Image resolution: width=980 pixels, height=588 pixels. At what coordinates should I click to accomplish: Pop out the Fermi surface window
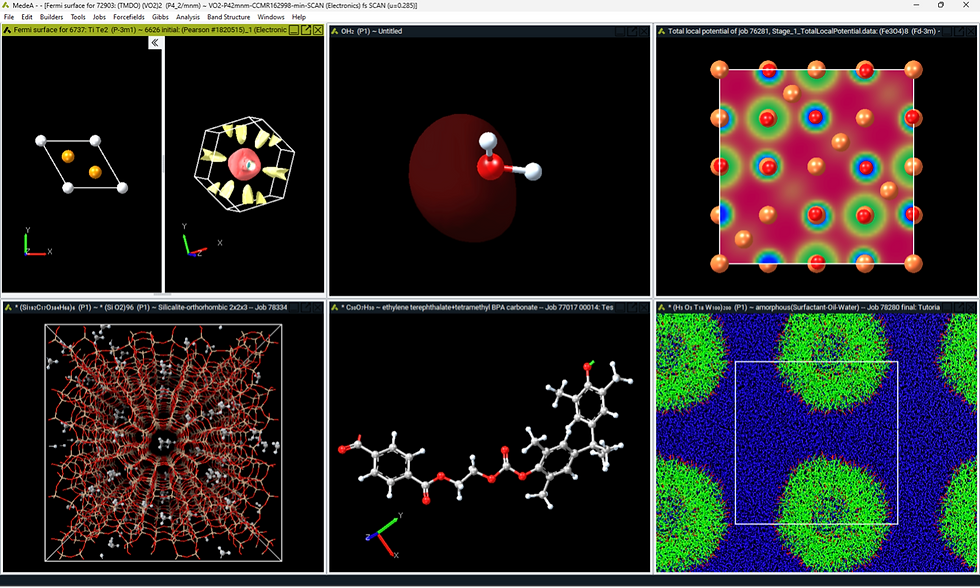(306, 31)
